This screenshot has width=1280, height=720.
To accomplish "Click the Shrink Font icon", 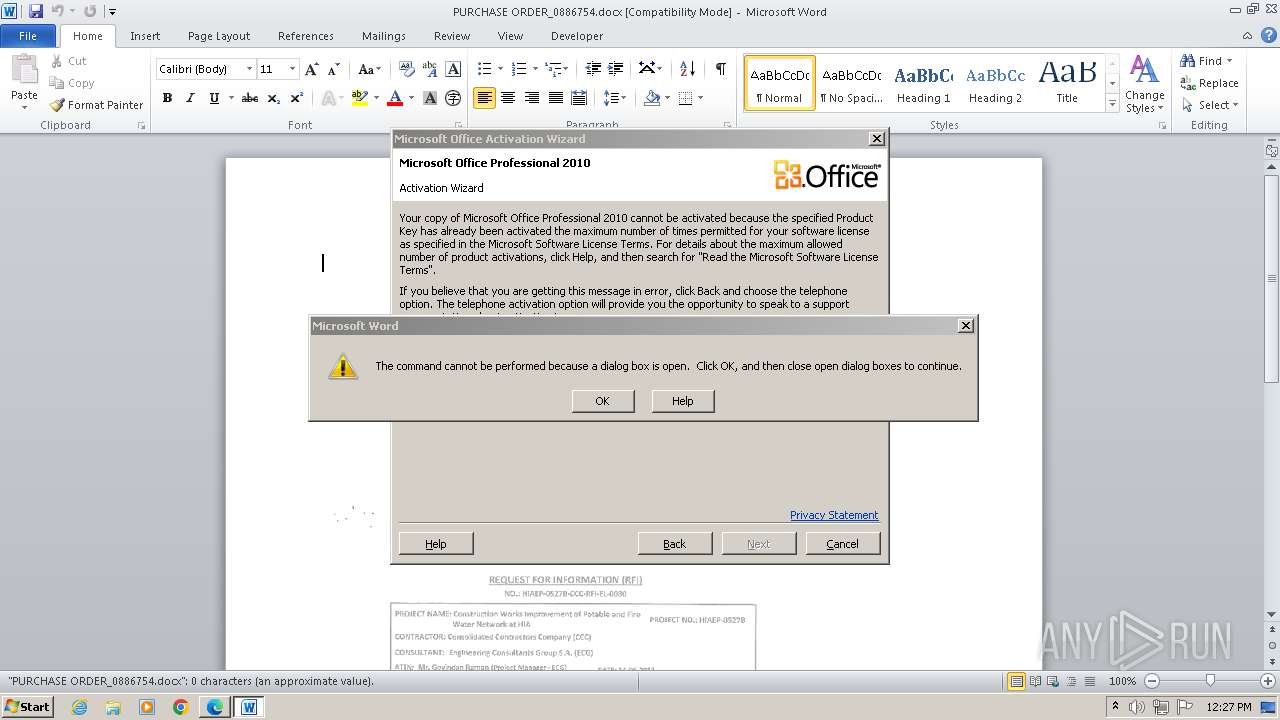I will [x=335, y=69].
